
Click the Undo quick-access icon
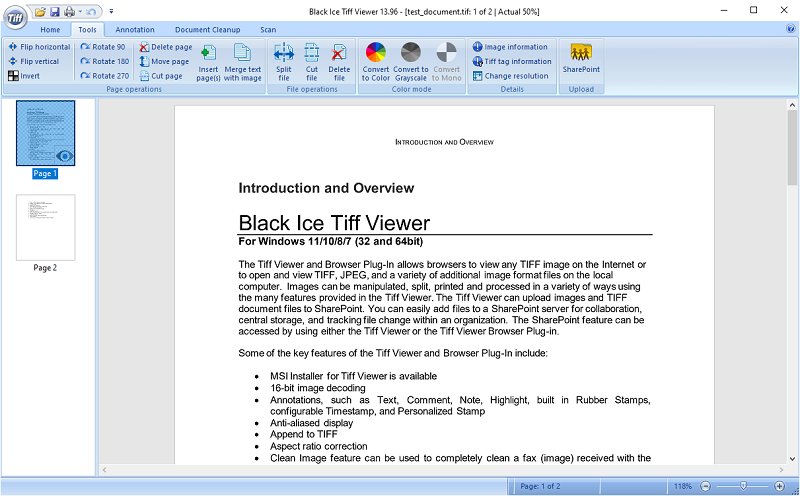point(91,11)
